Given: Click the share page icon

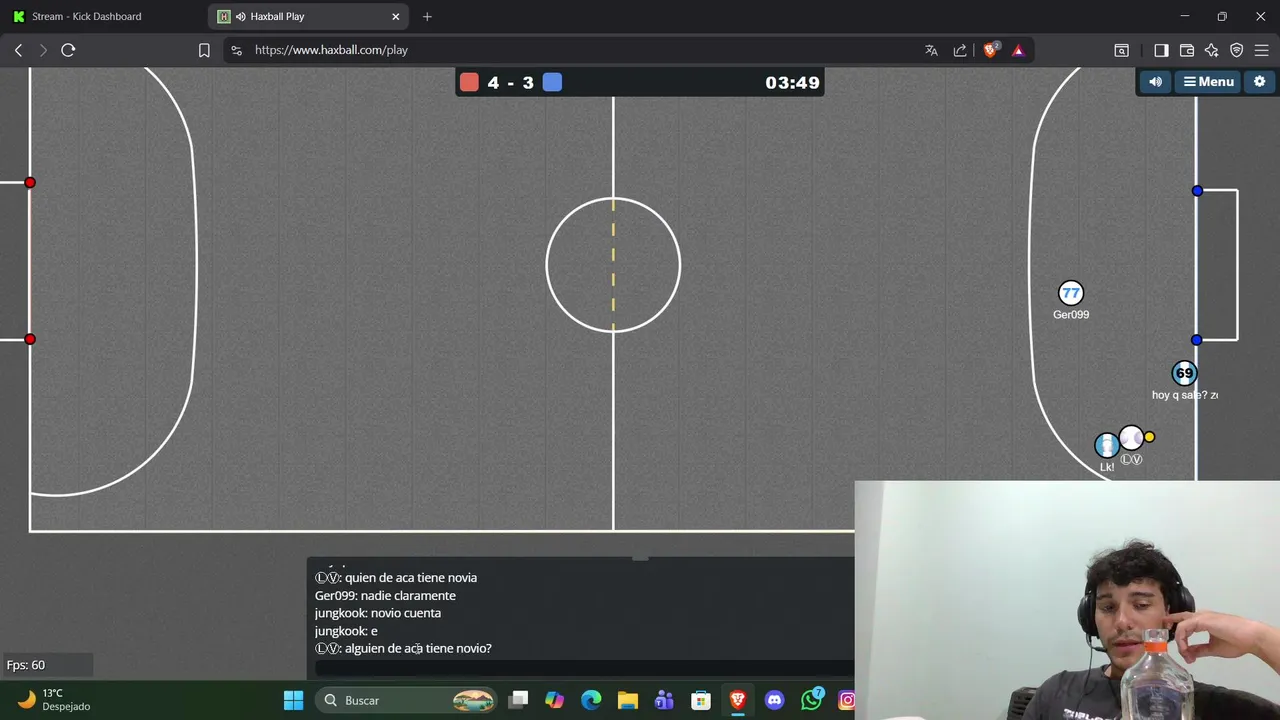Looking at the screenshot, I should point(960,50).
